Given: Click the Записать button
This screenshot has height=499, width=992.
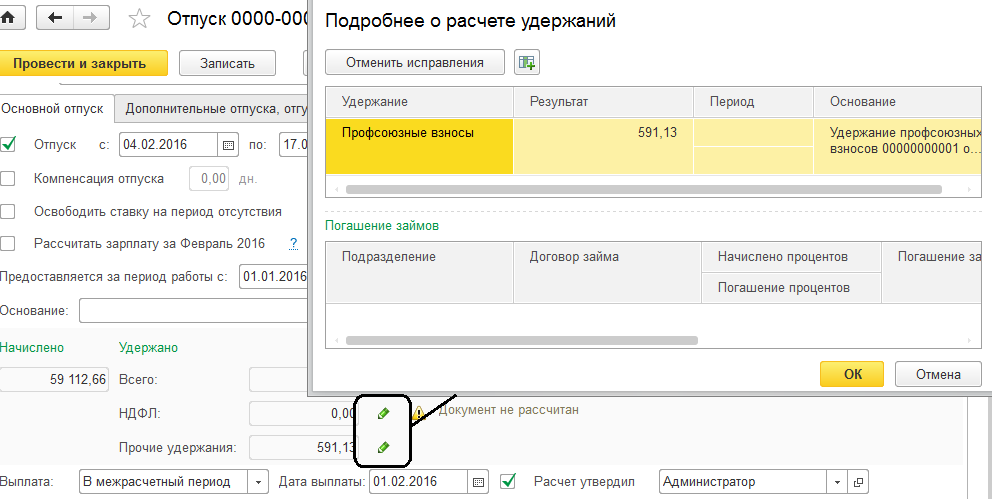Looking at the screenshot, I should click(227, 63).
